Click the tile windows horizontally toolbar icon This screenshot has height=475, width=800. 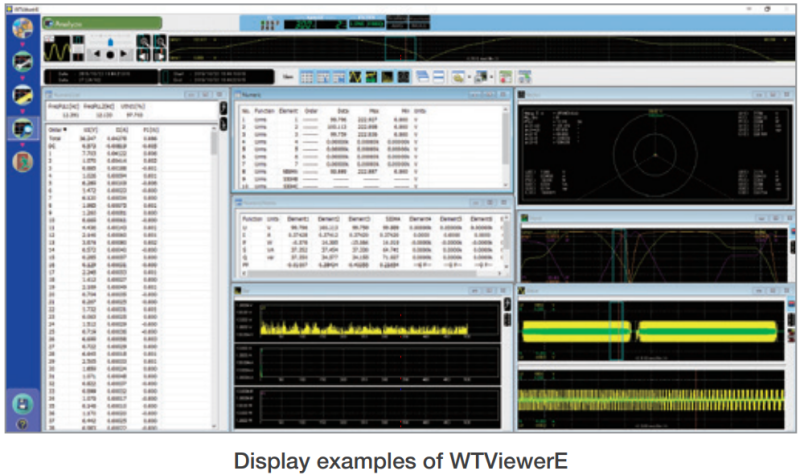[438, 77]
